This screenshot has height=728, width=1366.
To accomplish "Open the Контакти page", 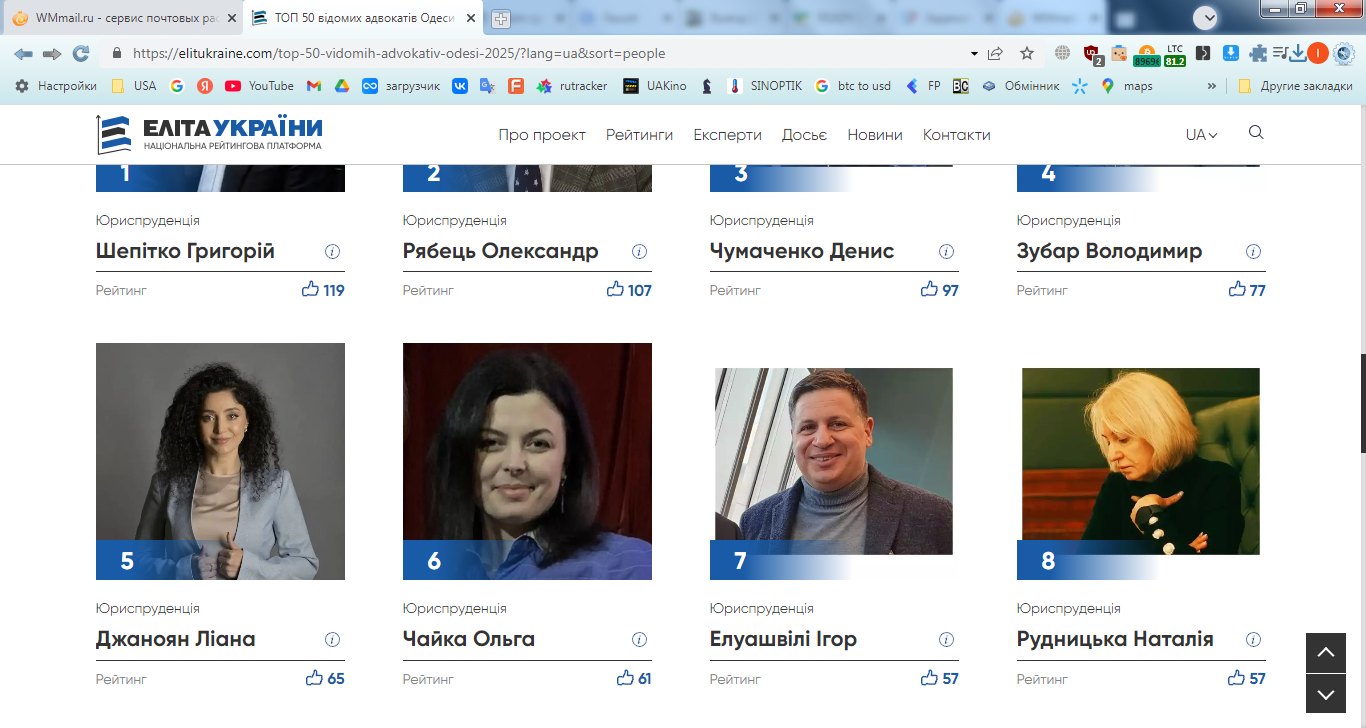I will pyautogui.click(x=956, y=135).
